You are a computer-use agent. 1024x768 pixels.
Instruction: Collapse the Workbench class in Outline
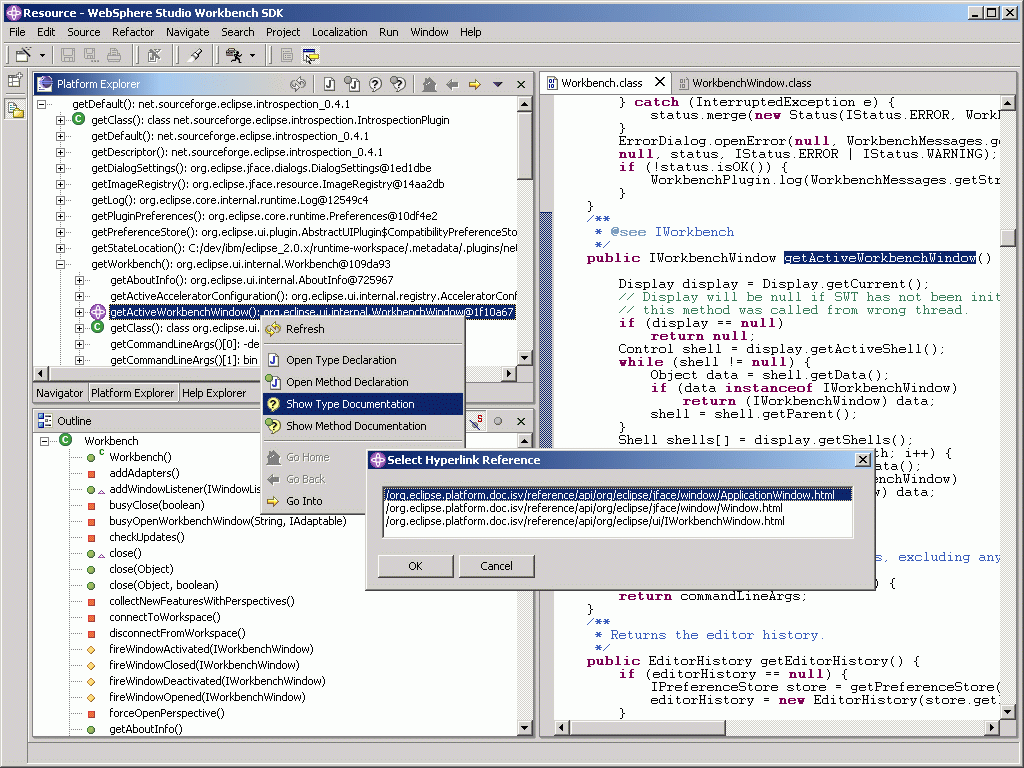tap(44, 441)
